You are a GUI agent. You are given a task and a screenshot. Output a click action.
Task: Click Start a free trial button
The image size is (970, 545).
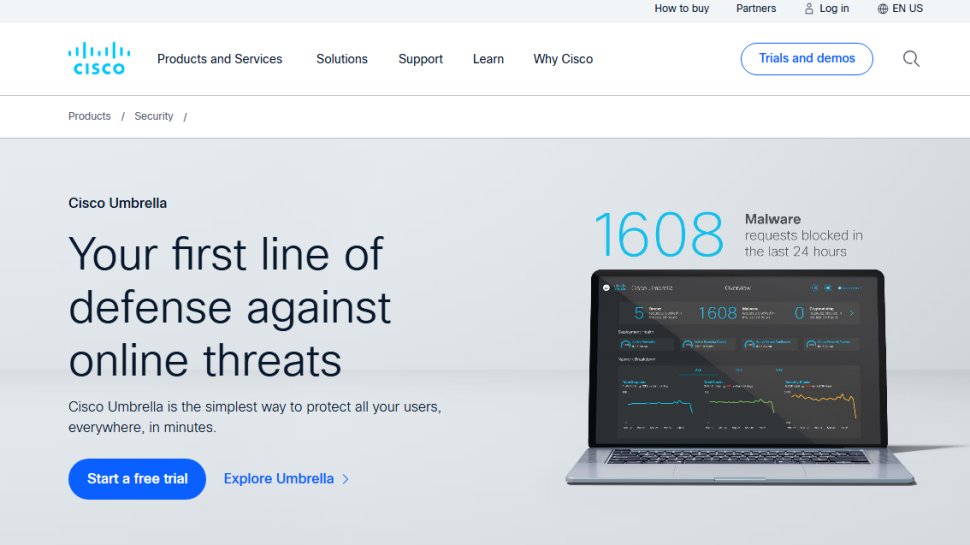[137, 479]
